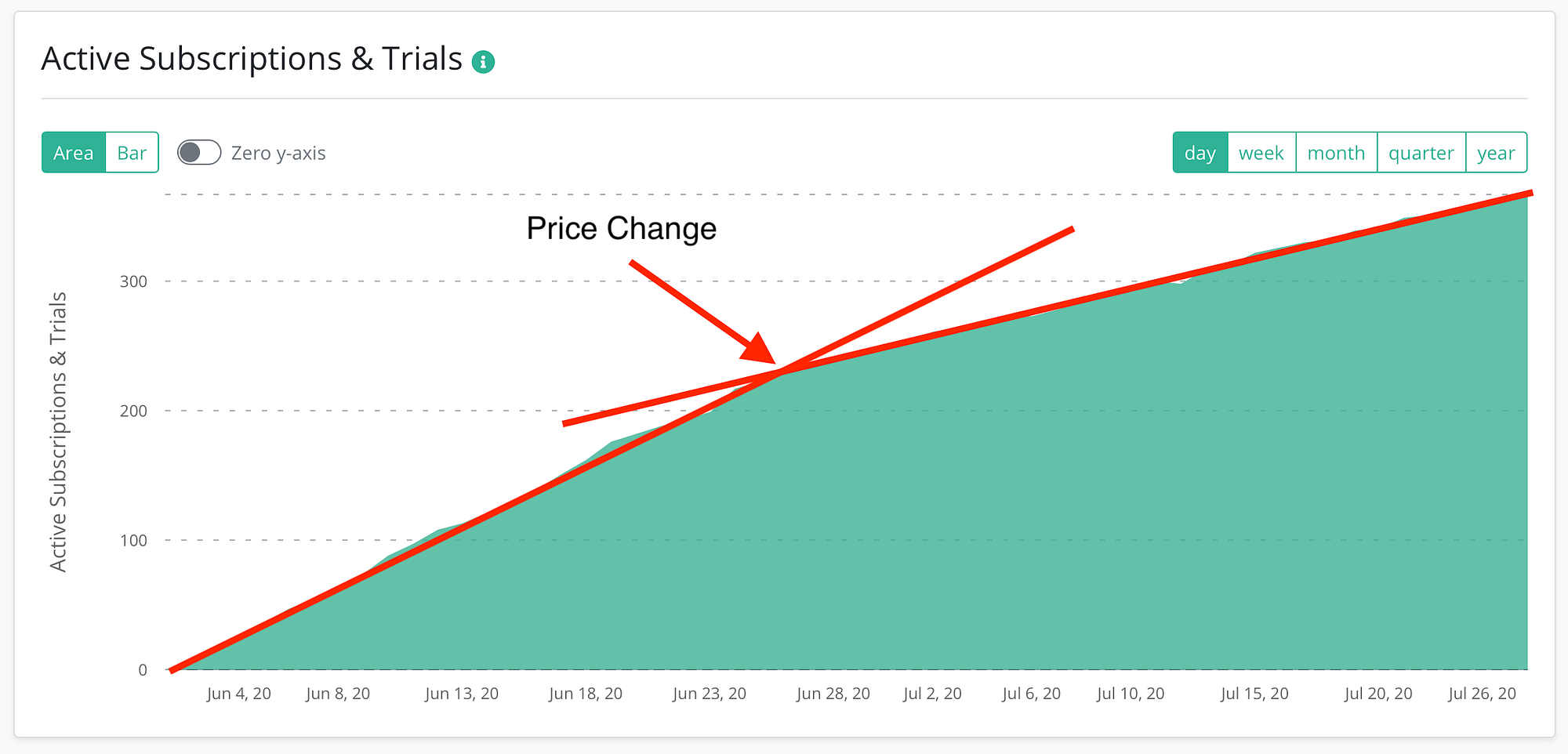Viewport: 1568px width, 754px height.
Task: Click the info icon beside the title
Action: pyautogui.click(x=483, y=61)
